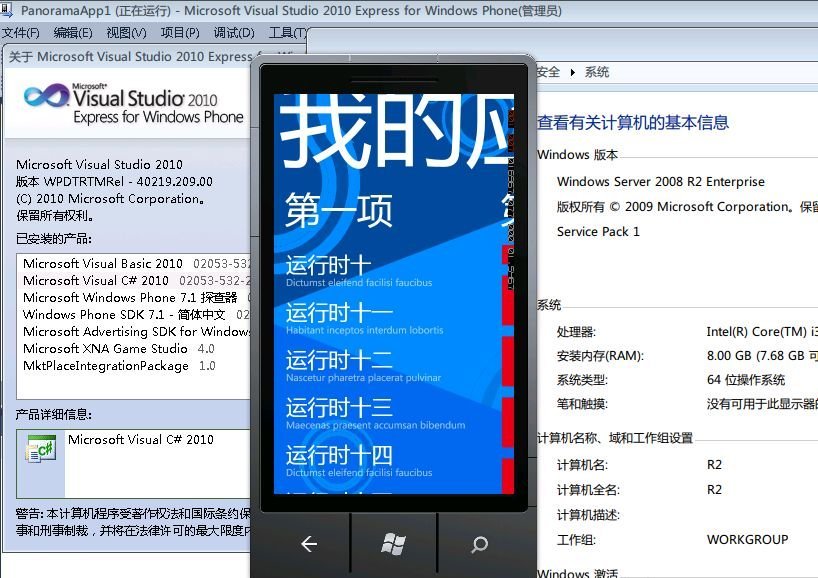This screenshot has height=578, width=818.
Task: Tap 运行时十一 item in emulator
Action: [x=364, y=319]
